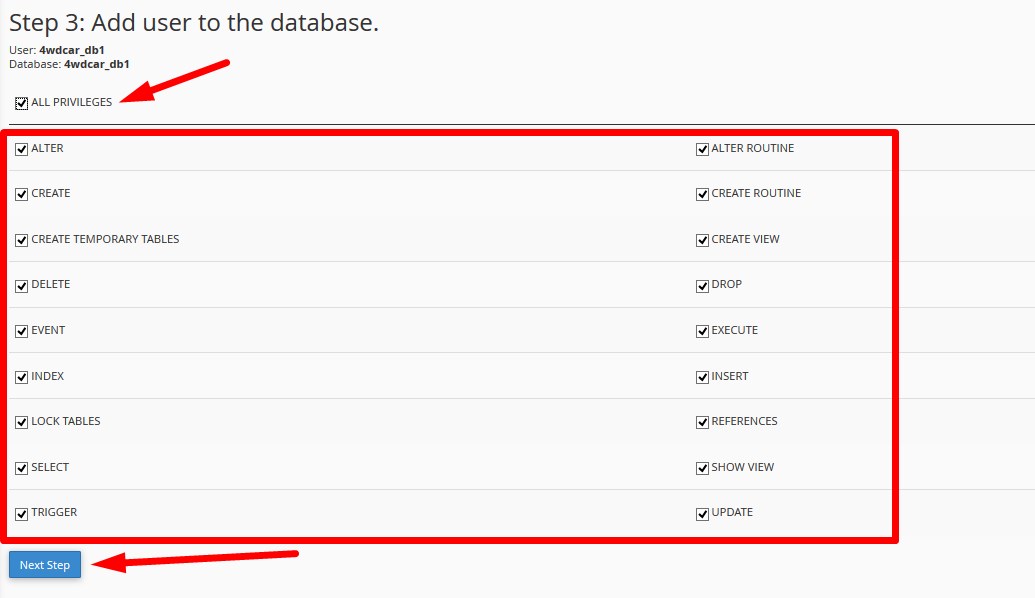Toggle the ALTER privilege checkbox
This screenshot has width=1035, height=598.
click(22, 149)
